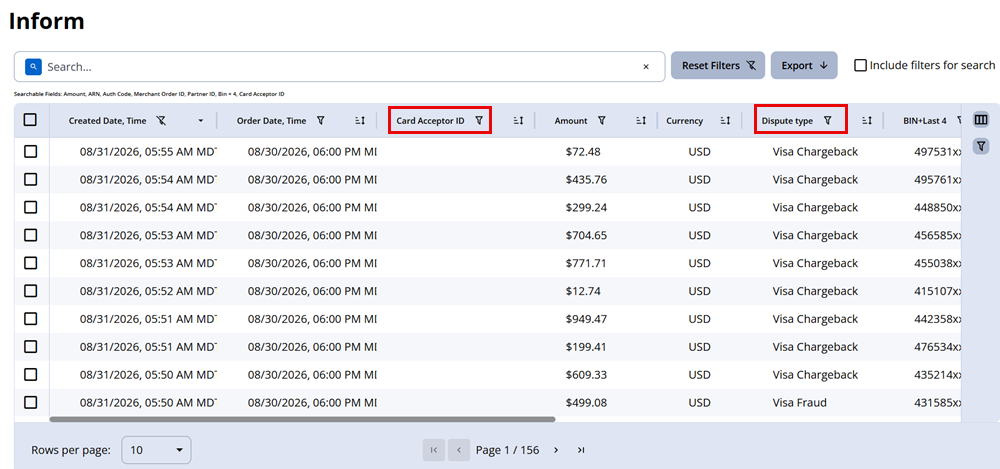This screenshot has height=469, width=1000.
Task: Click the 476534 BIN cell
Action: coord(937,346)
